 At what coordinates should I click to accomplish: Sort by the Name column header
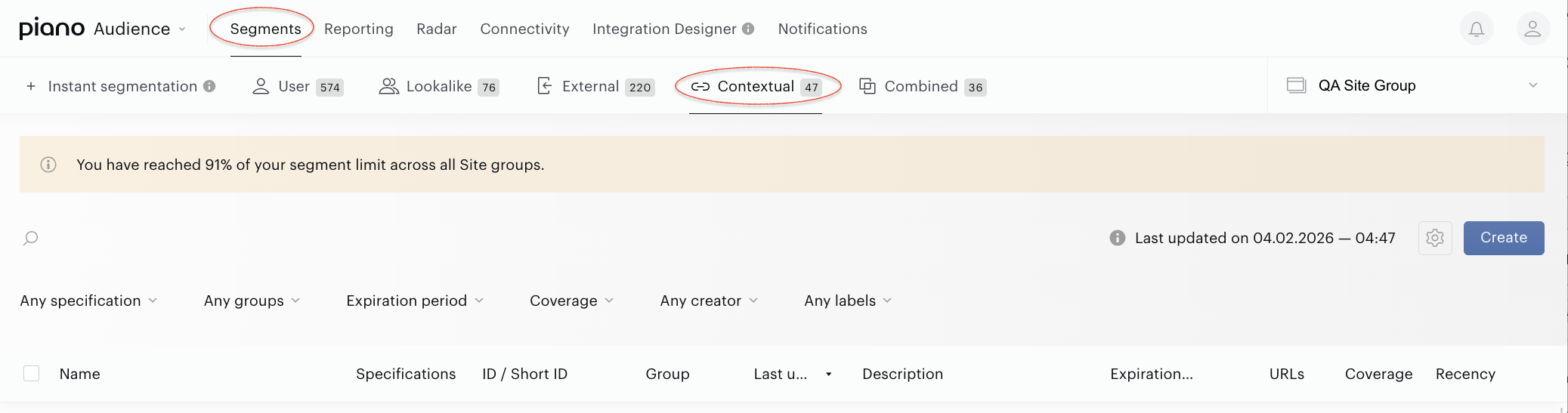click(79, 374)
